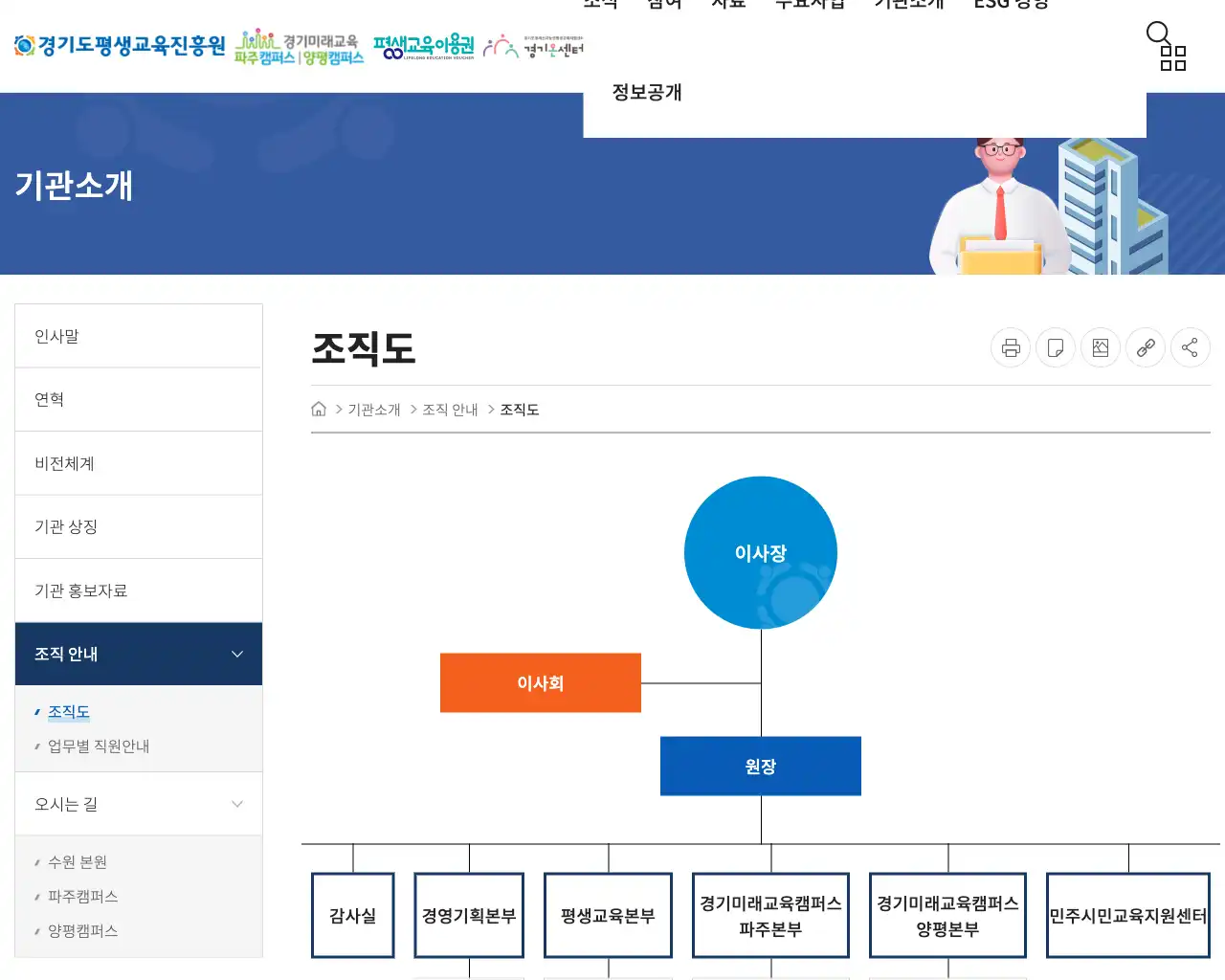
Task: Click the orange 이사회 box
Action: [541, 682]
